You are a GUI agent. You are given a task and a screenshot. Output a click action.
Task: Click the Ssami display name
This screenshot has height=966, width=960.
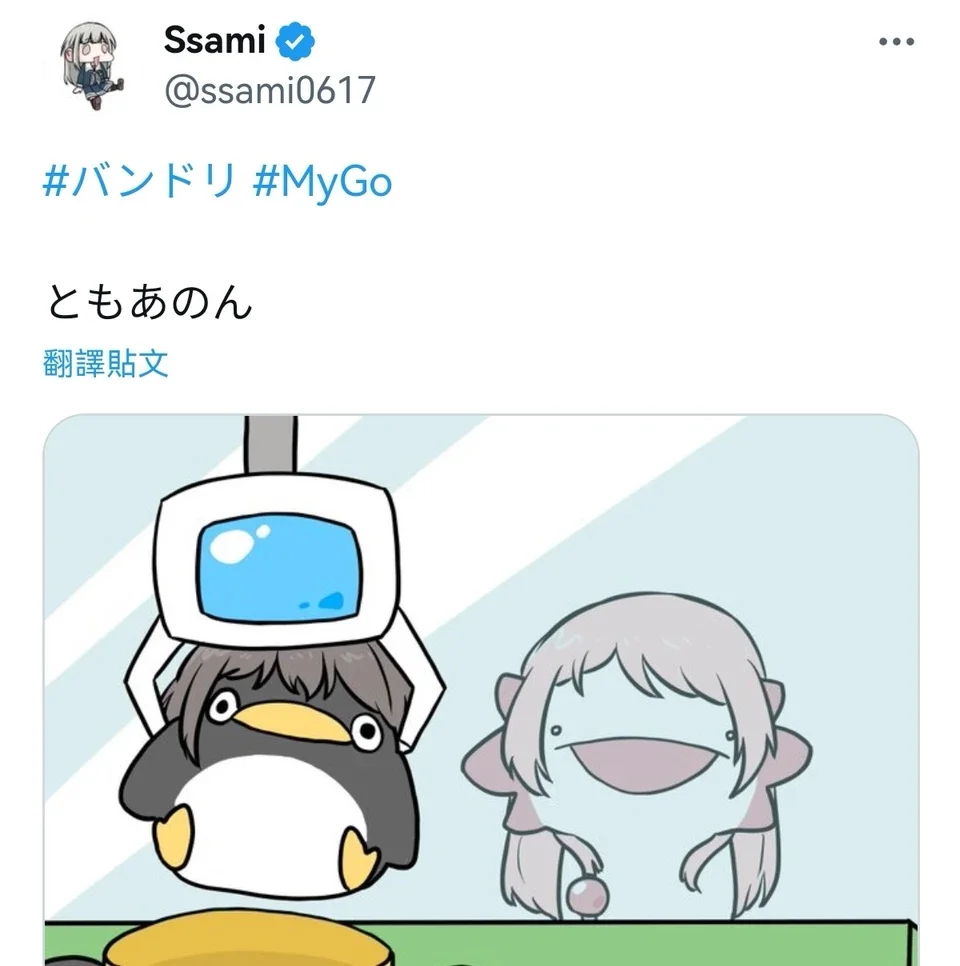214,41
